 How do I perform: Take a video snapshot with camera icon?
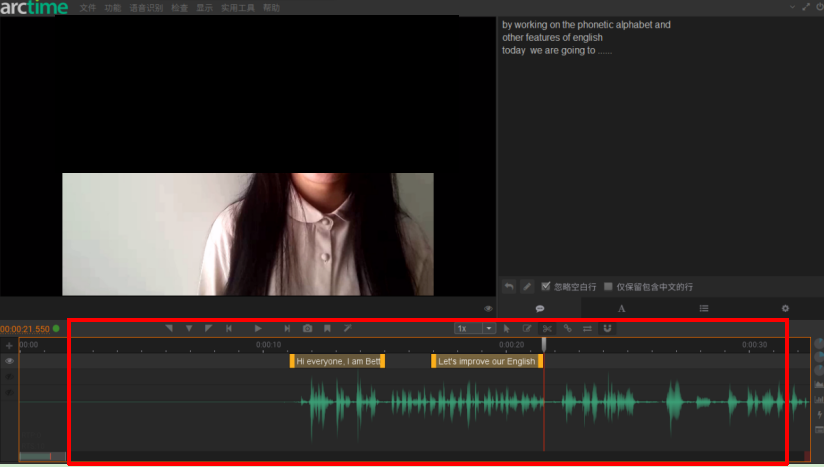pos(307,328)
